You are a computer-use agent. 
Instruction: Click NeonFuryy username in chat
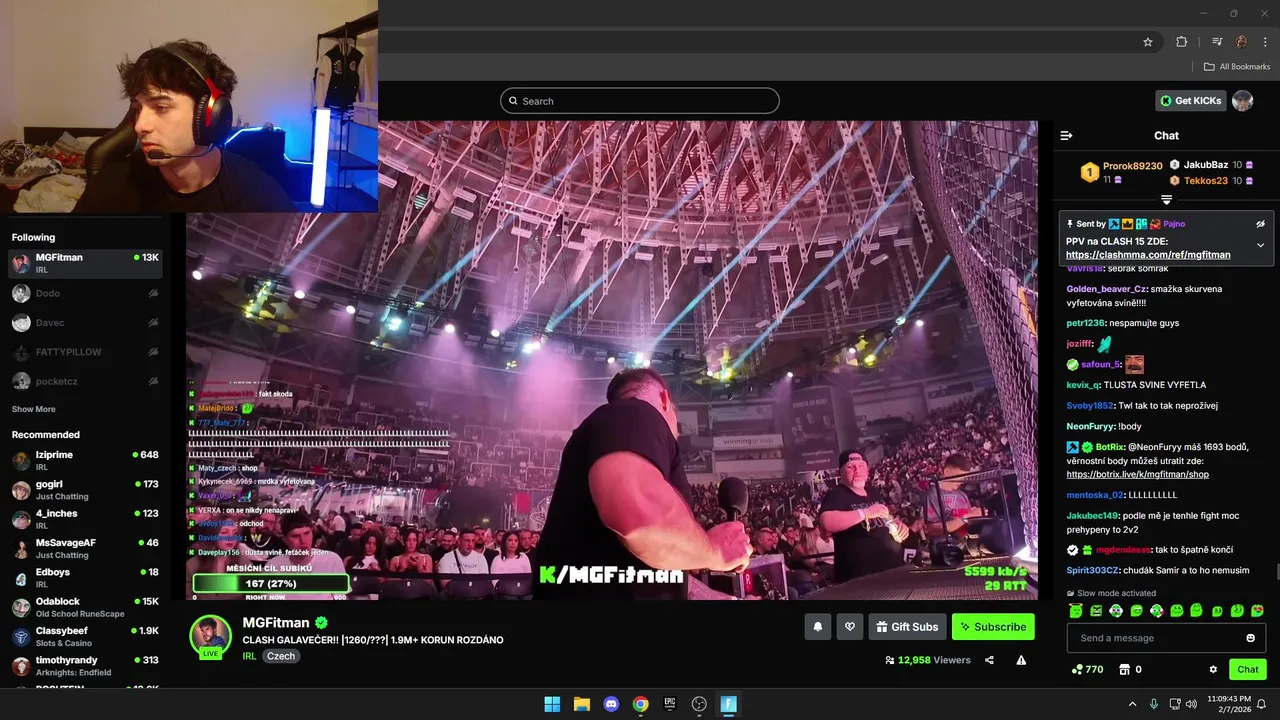click(x=1090, y=426)
